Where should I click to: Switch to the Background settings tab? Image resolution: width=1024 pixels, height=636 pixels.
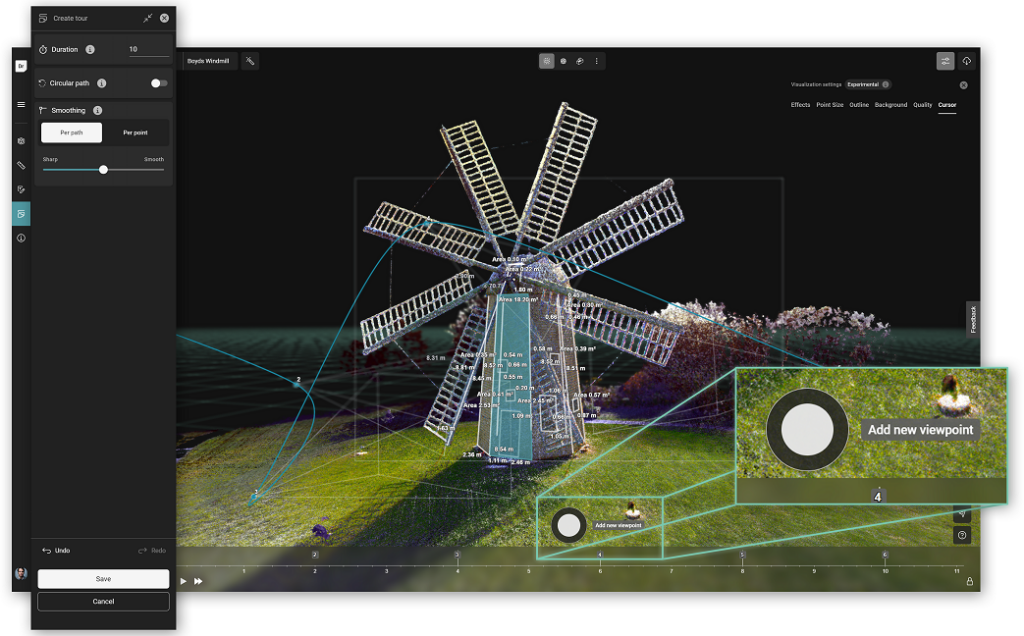coord(889,104)
